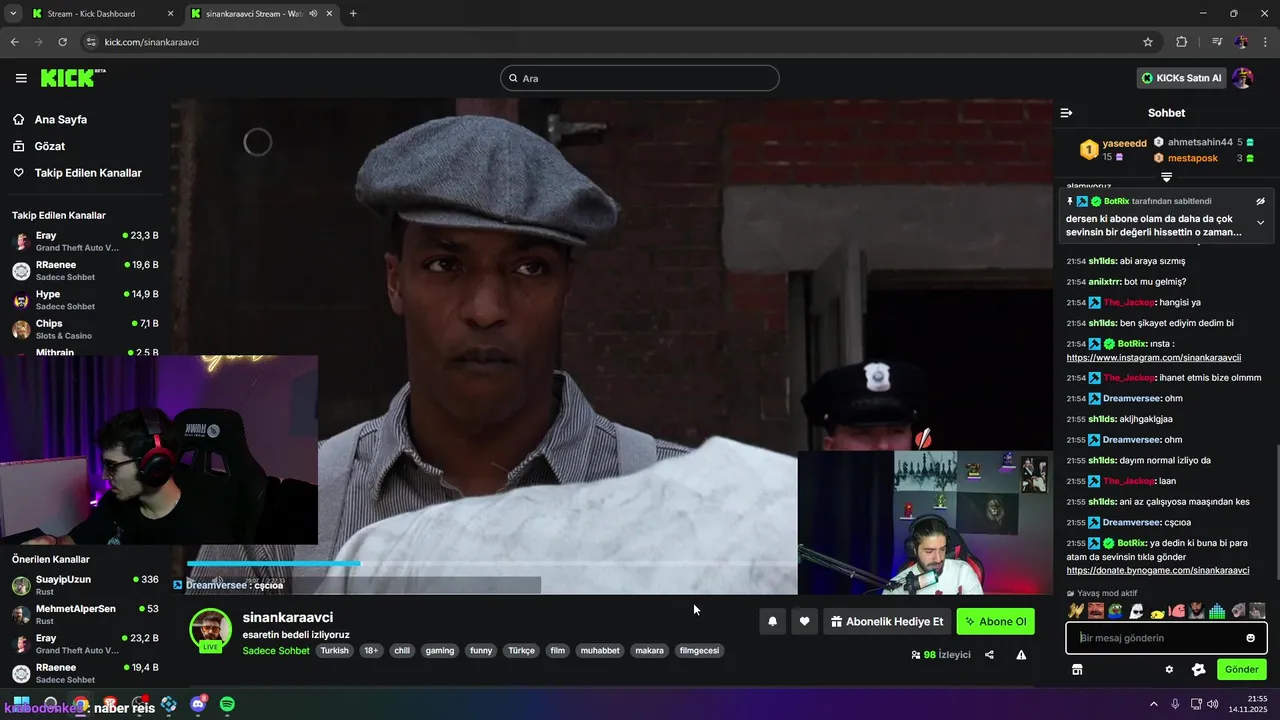Bookmark this page with the star icon
Image resolution: width=1280 pixels, height=720 pixels.
pos(1148,42)
